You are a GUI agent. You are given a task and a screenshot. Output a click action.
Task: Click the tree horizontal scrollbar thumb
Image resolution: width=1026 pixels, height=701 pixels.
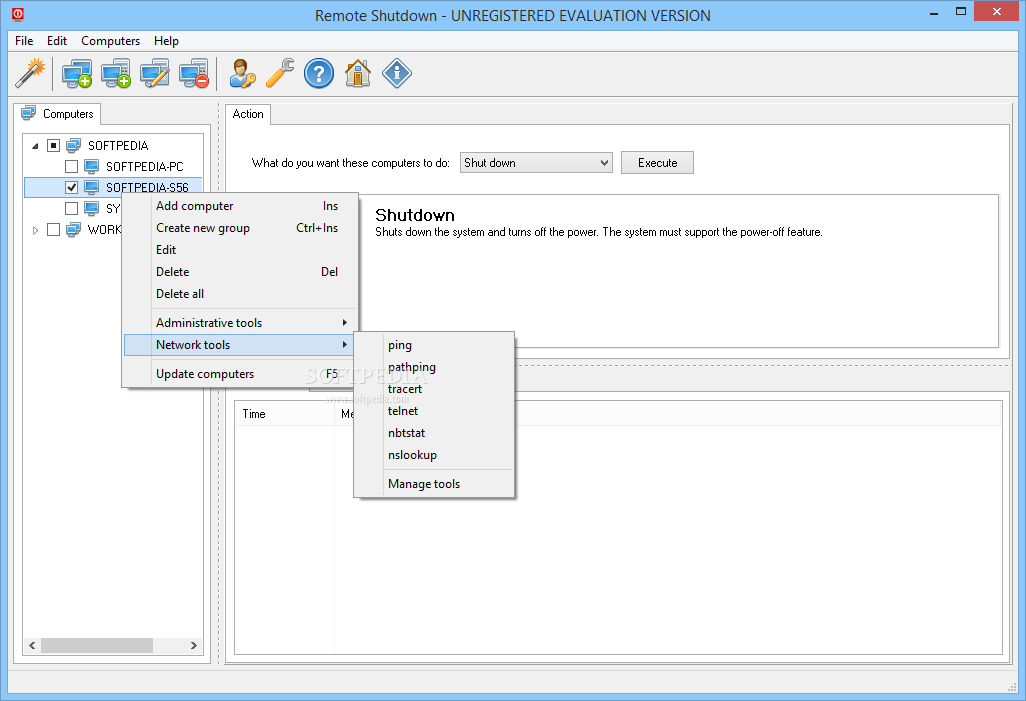click(x=97, y=645)
